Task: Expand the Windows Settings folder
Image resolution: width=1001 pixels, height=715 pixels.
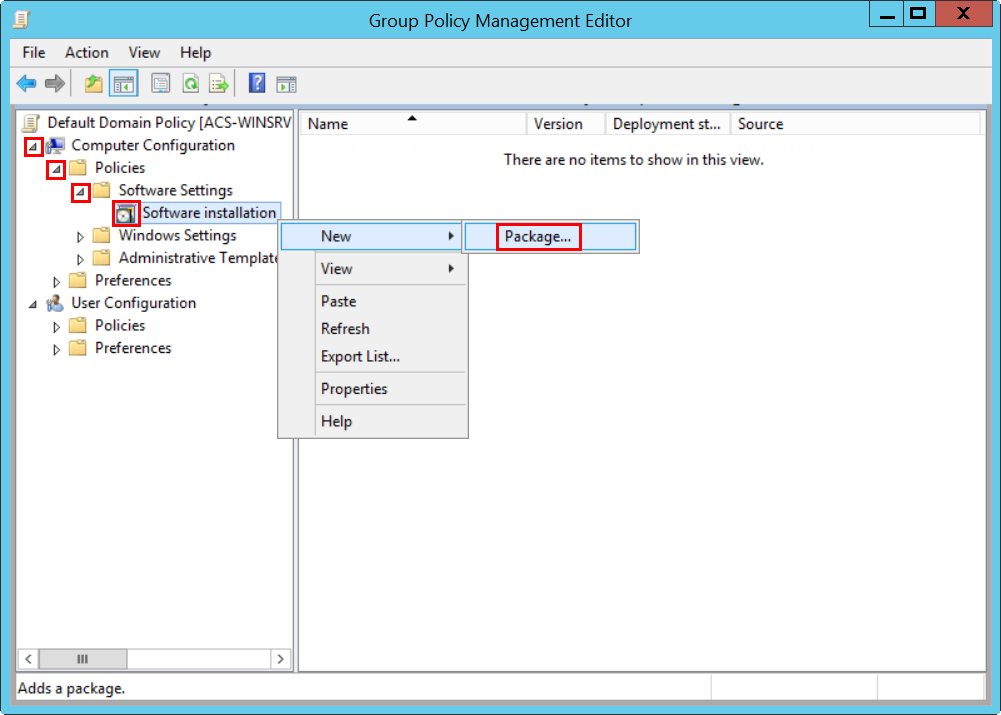Action: 81,237
